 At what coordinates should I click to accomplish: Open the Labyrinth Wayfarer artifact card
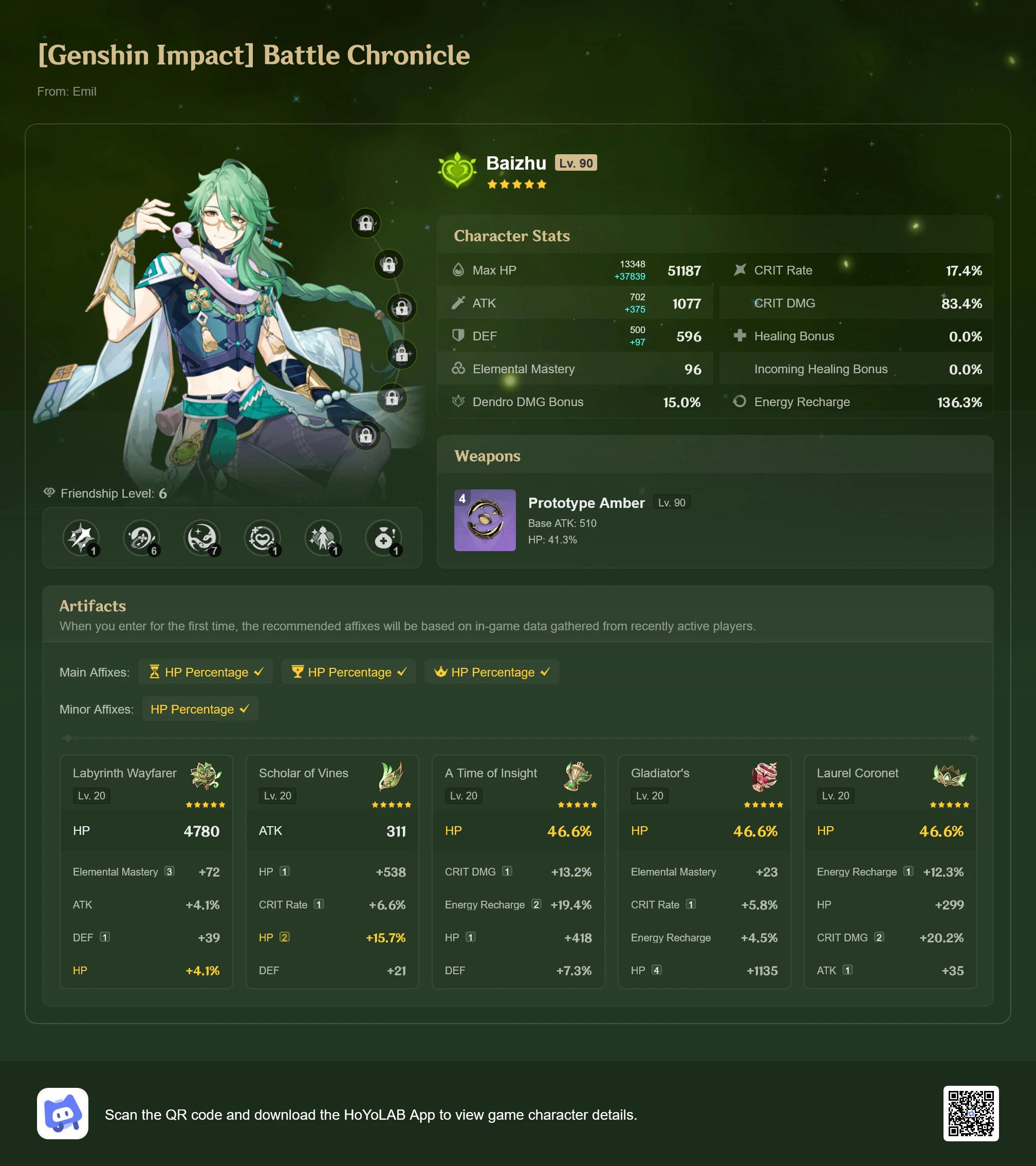(x=146, y=871)
